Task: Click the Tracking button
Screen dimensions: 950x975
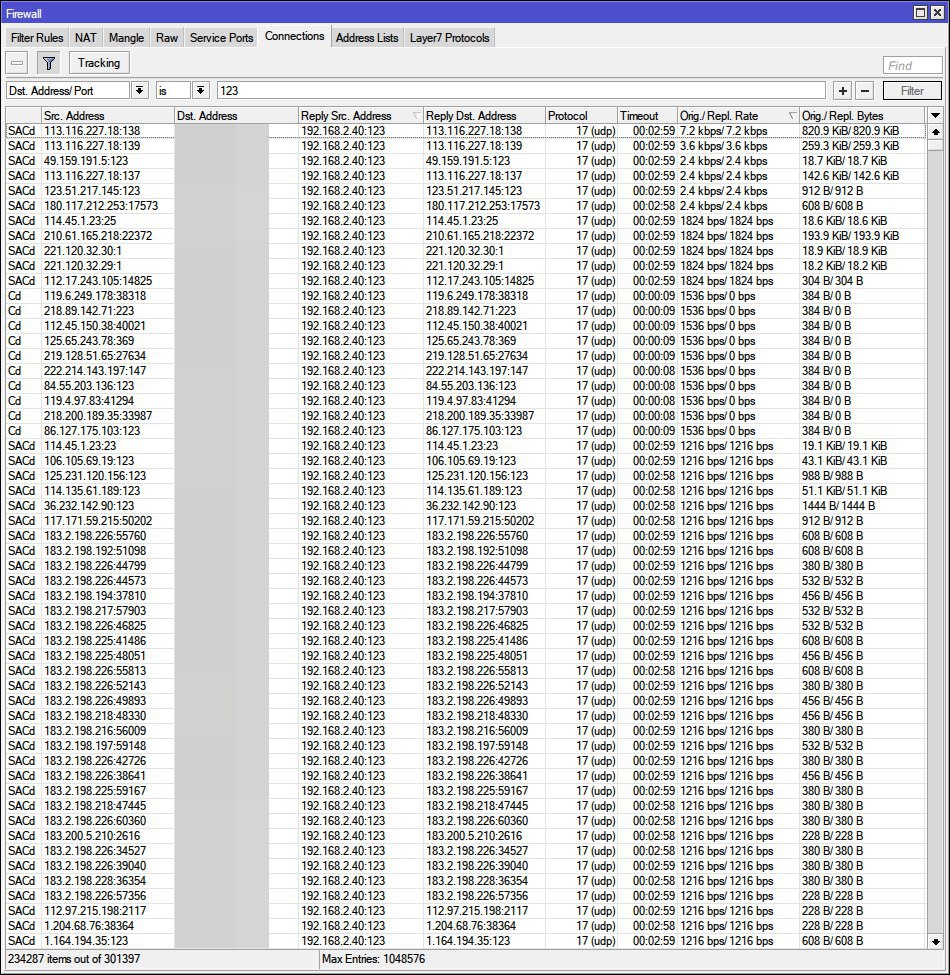Action: point(99,63)
